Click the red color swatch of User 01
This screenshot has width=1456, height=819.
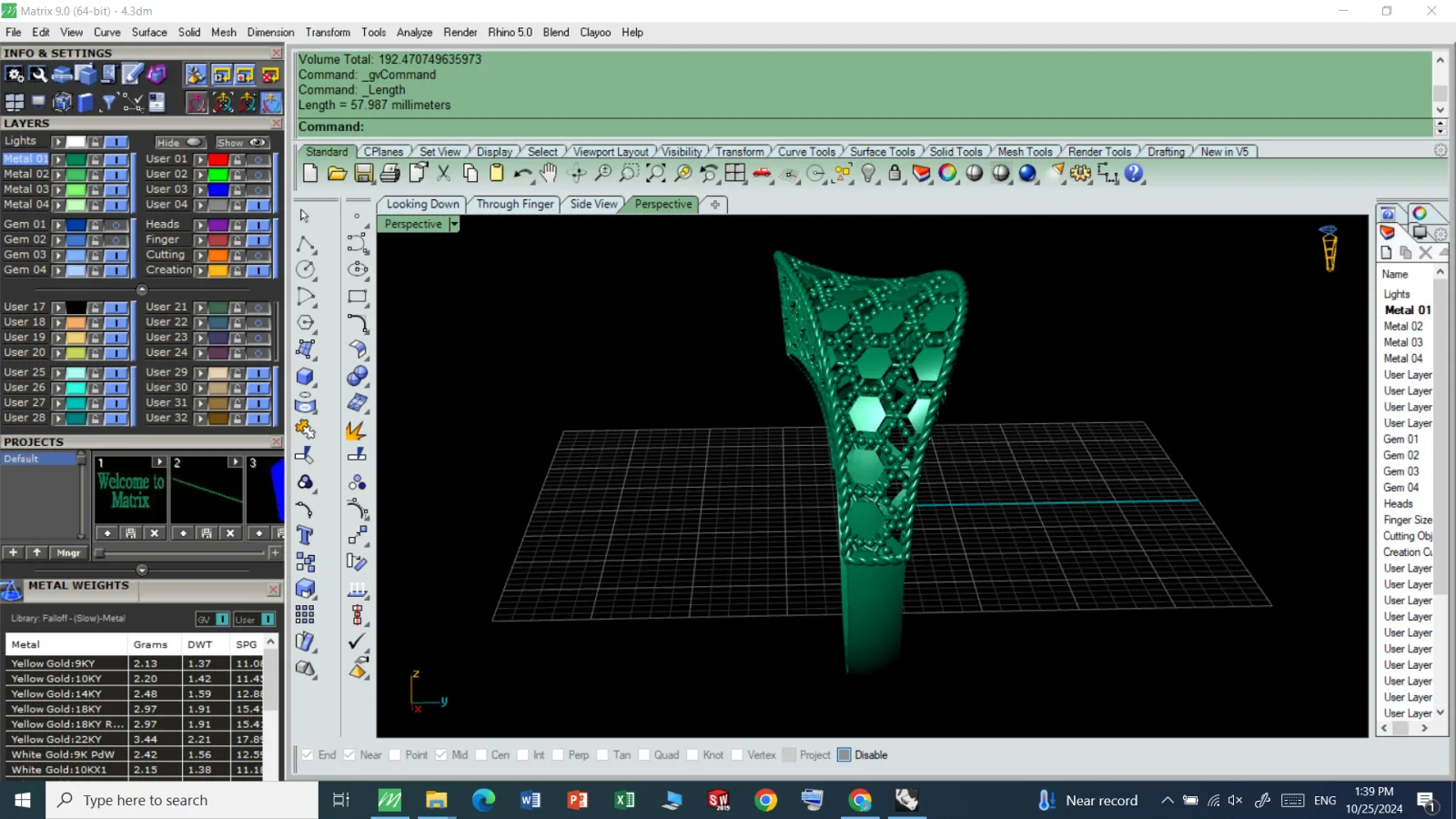coord(218,159)
